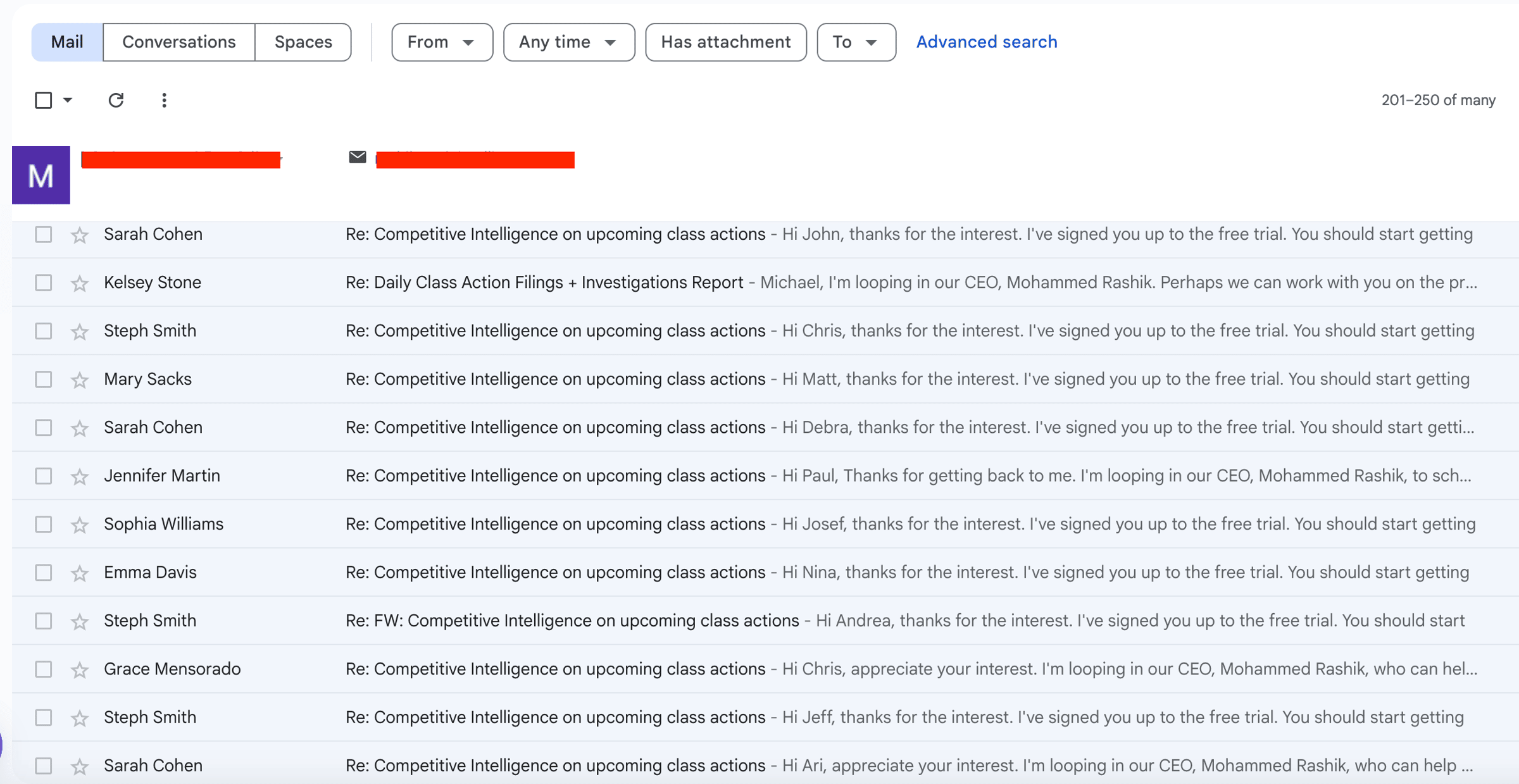Screen dimensions: 1519x784
Task: Open the More options three-dot menu
Action: (164, 100)
